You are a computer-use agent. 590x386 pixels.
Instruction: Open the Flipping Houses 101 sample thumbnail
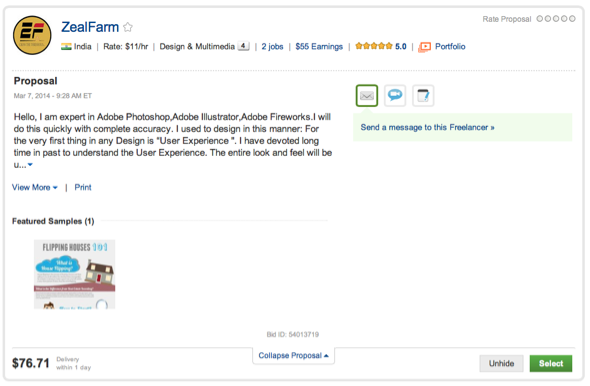pyautogui.click(x=75, y=274)
